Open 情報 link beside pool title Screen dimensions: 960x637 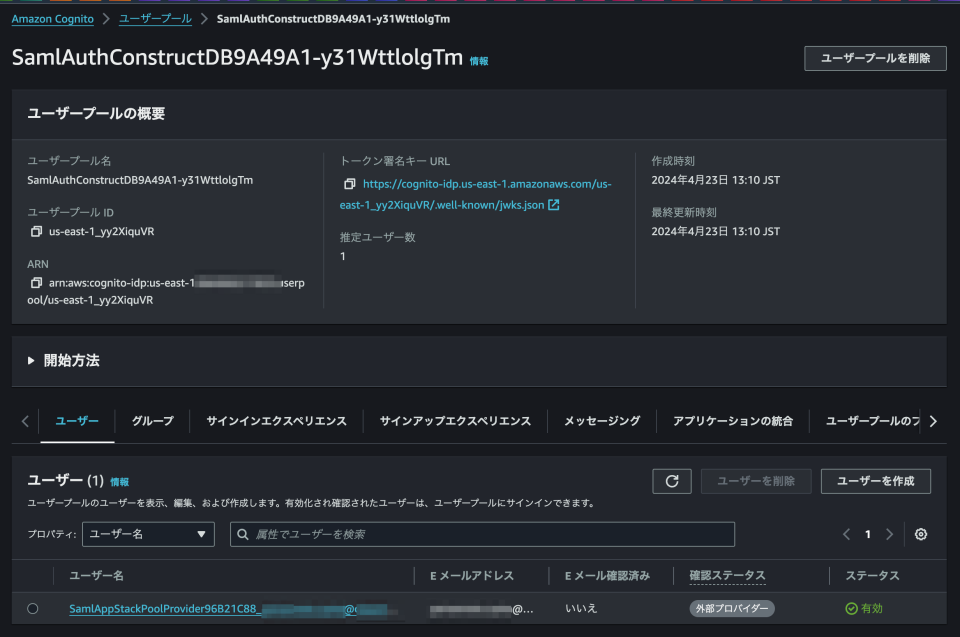coord(479,61)
